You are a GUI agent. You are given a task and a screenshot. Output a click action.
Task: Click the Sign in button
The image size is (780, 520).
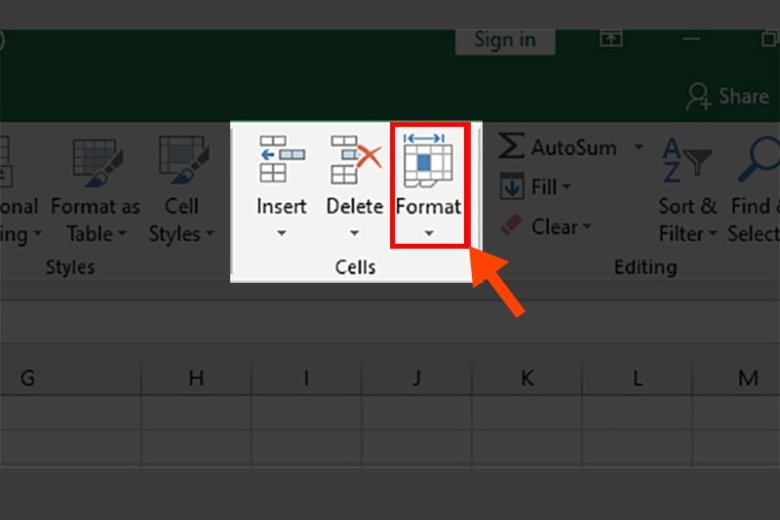[x=505, y=41]
